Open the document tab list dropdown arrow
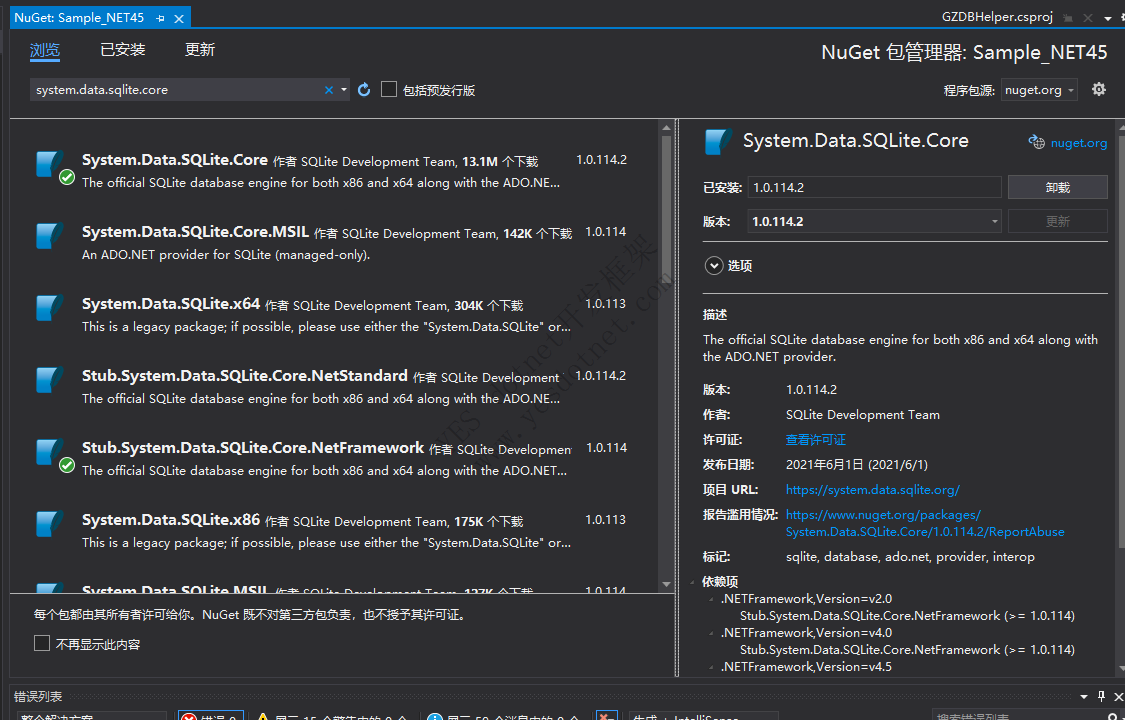Screen dimensions: 1125x720 pos(1108,19)
